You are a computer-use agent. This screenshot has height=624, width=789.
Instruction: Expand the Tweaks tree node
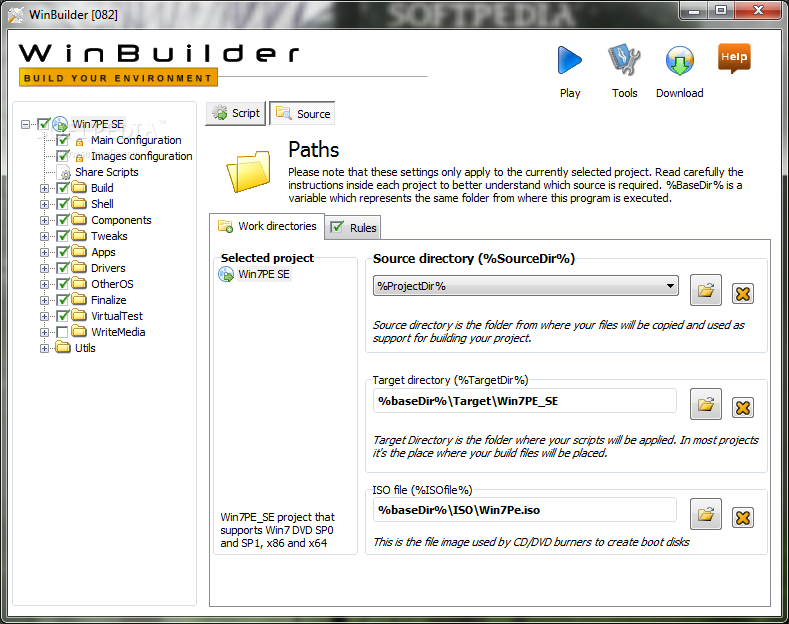coord(44,237)
